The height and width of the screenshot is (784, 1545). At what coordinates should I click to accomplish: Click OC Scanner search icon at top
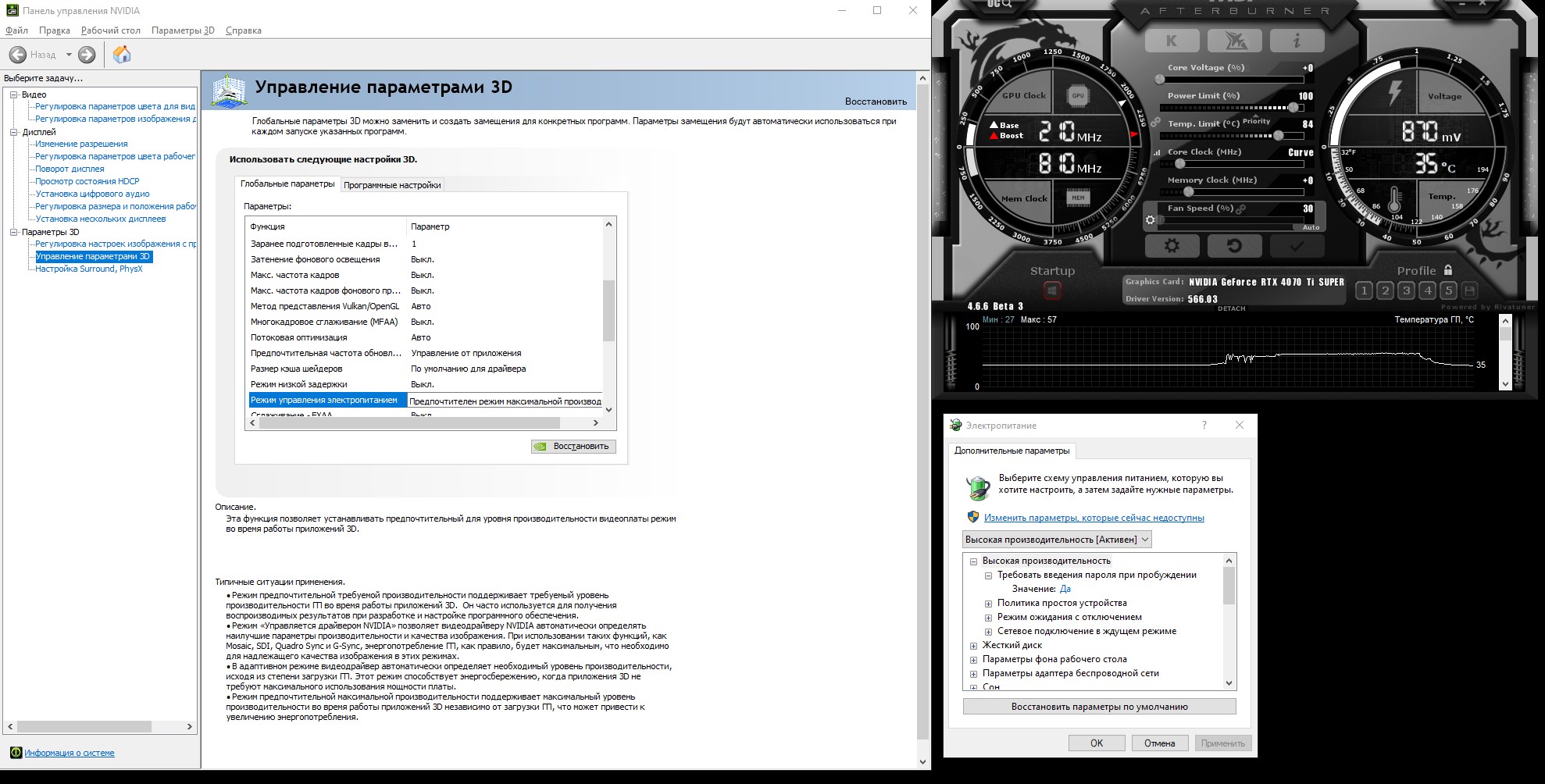click(1001, 5)
